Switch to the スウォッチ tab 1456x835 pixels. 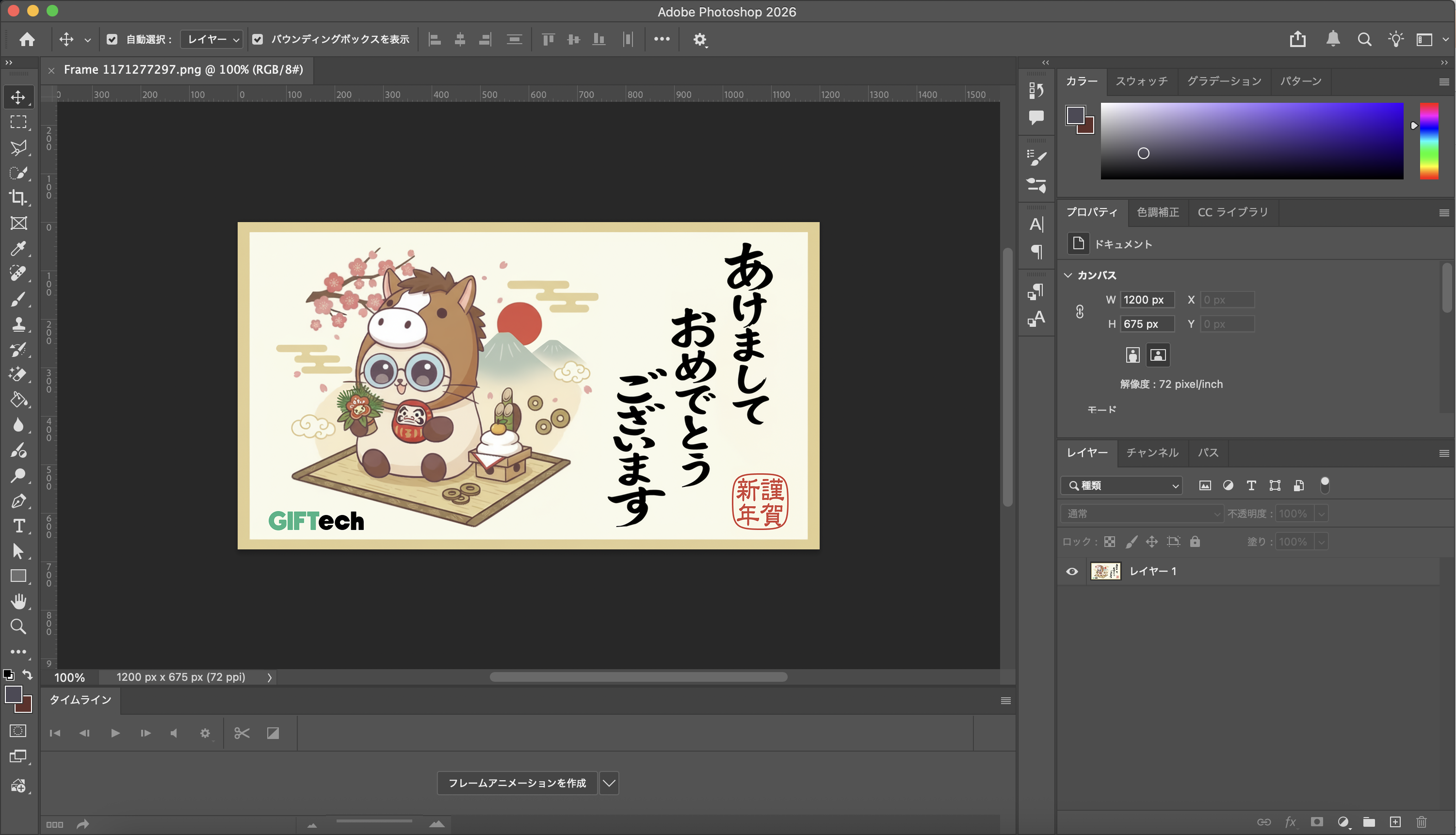[1141, 81]
